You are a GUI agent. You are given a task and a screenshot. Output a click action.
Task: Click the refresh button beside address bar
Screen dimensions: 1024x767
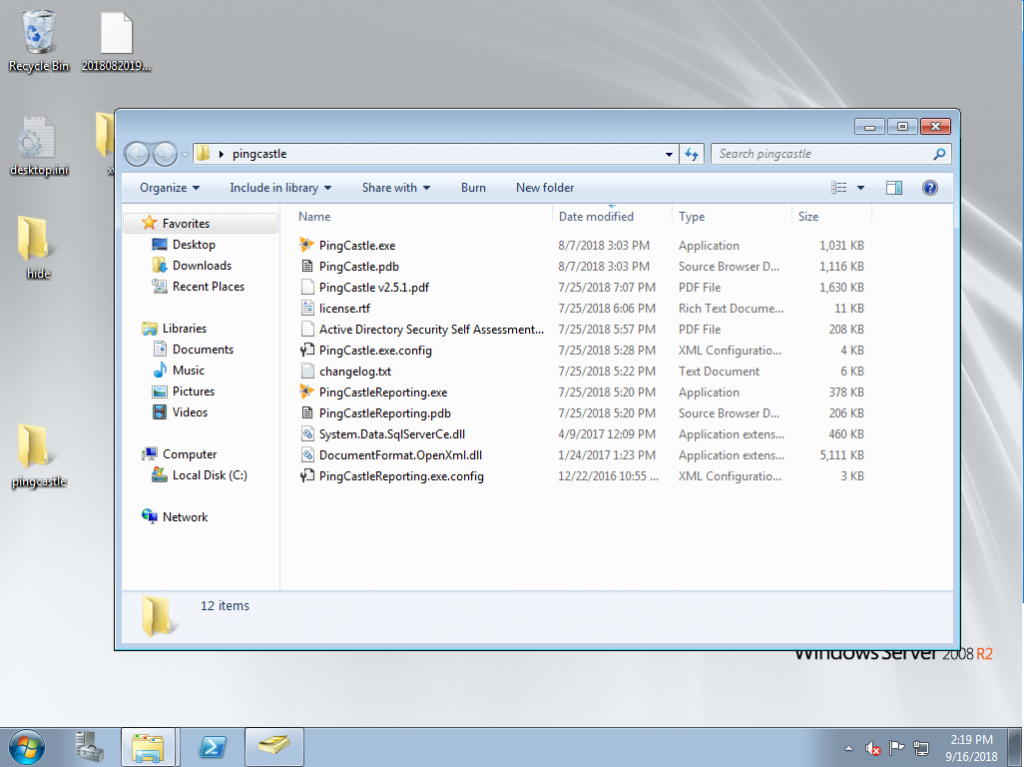(691, 154)
